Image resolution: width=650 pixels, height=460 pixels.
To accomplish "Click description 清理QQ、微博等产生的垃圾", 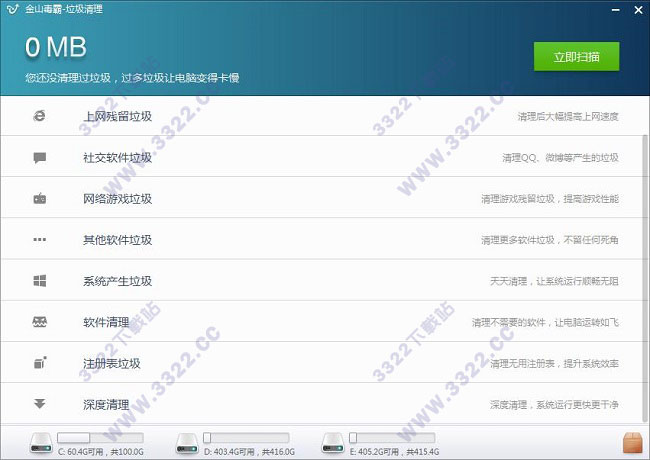I will pyautogui.click(x=560, y=157).
